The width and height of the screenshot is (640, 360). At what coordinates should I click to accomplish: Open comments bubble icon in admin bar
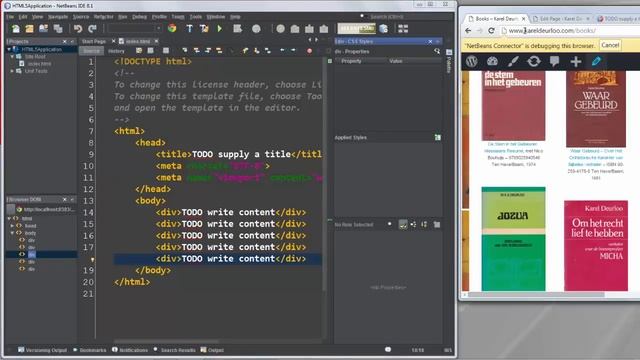pos(554,61)
